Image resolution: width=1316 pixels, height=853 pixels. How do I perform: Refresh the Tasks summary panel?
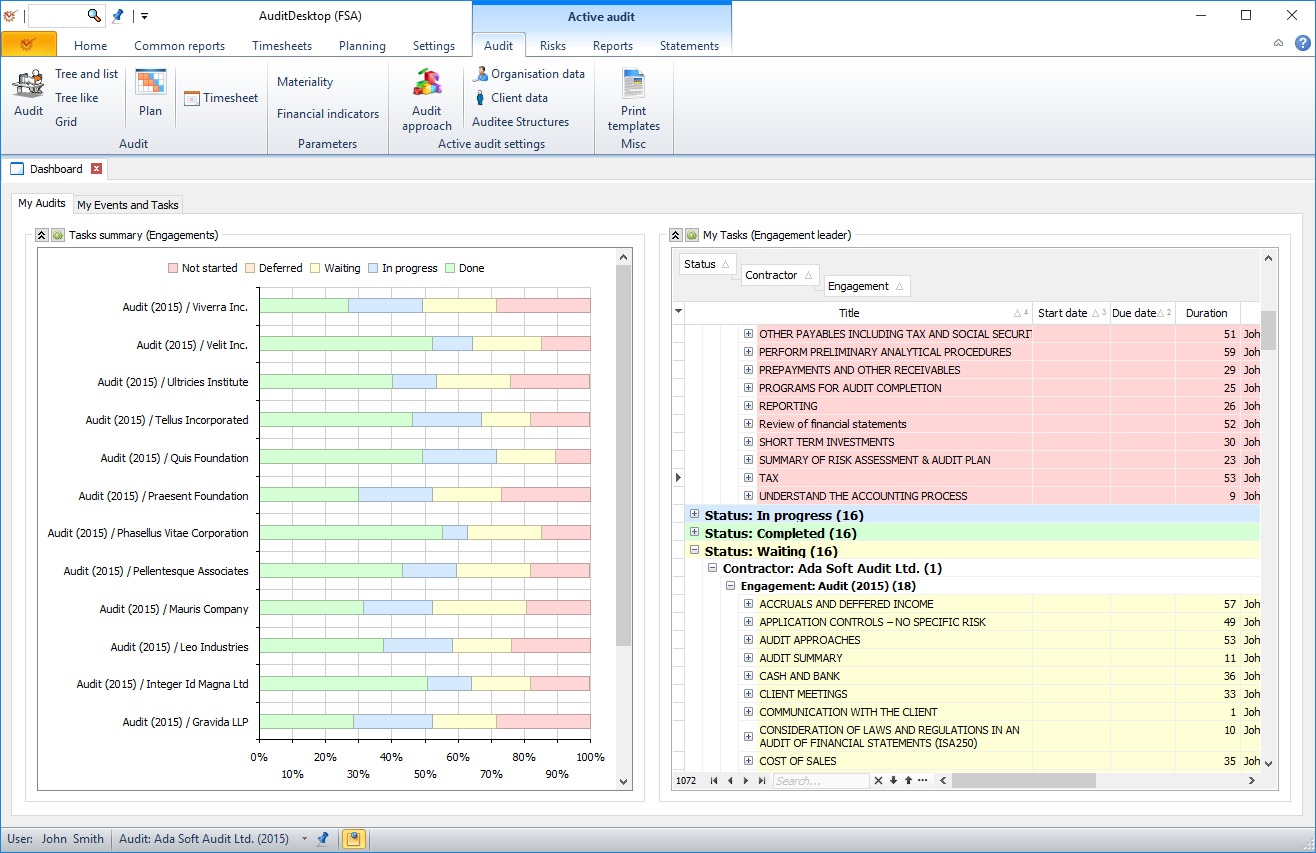click(58, 235)
